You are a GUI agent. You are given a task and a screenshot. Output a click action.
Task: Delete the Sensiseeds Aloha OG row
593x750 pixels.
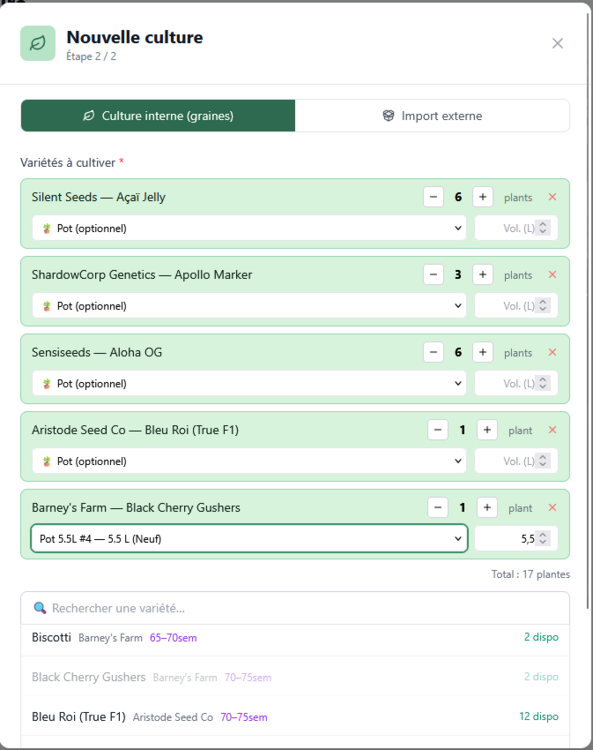552,353
